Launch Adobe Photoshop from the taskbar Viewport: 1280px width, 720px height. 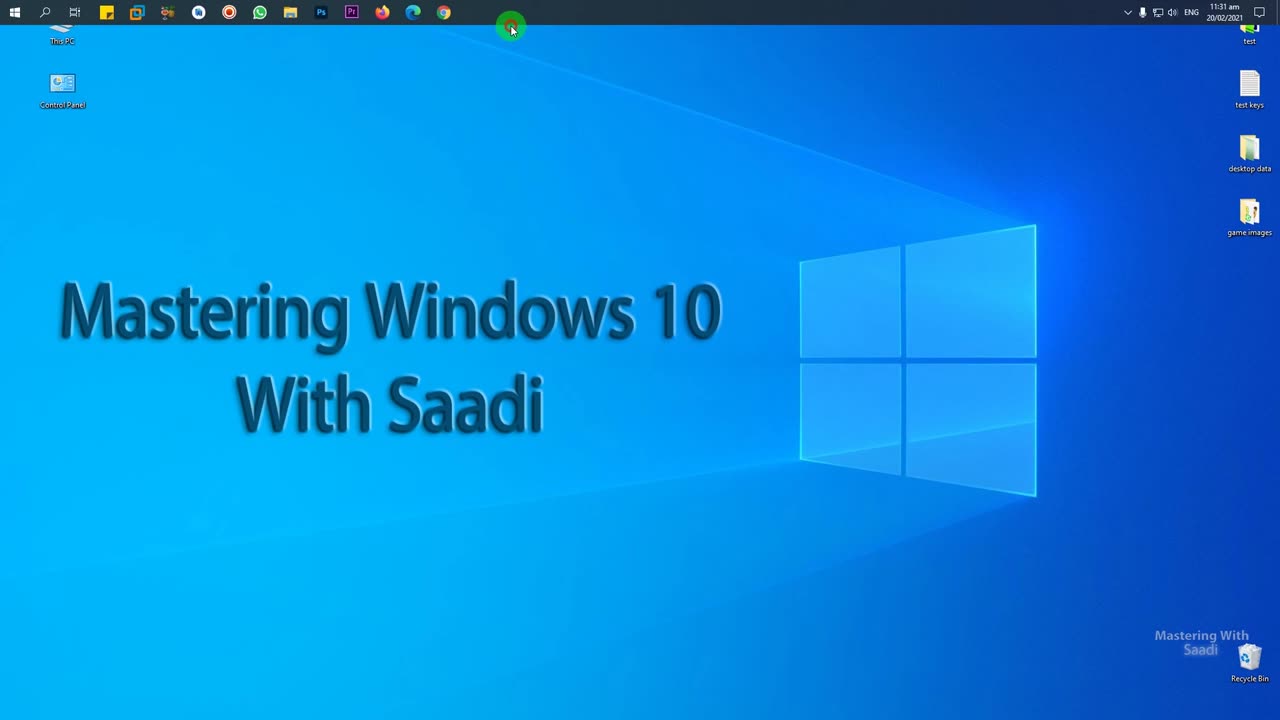321,12
